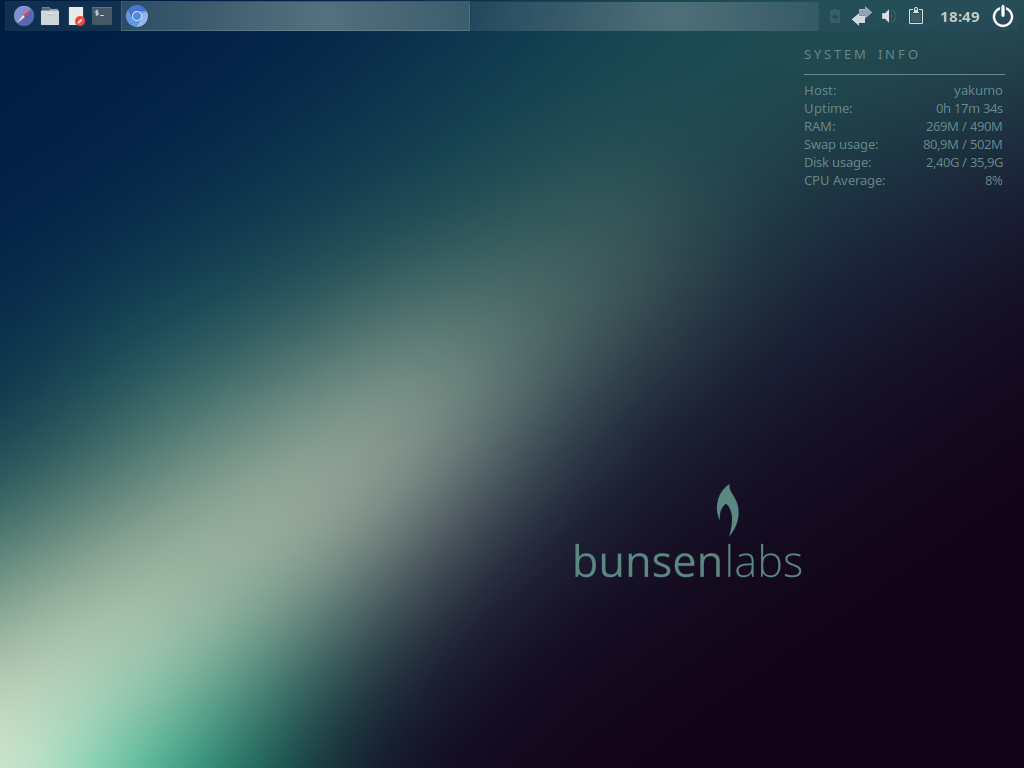
Task: Click the volume speaker icon
Action: click(x=888, y=16)
